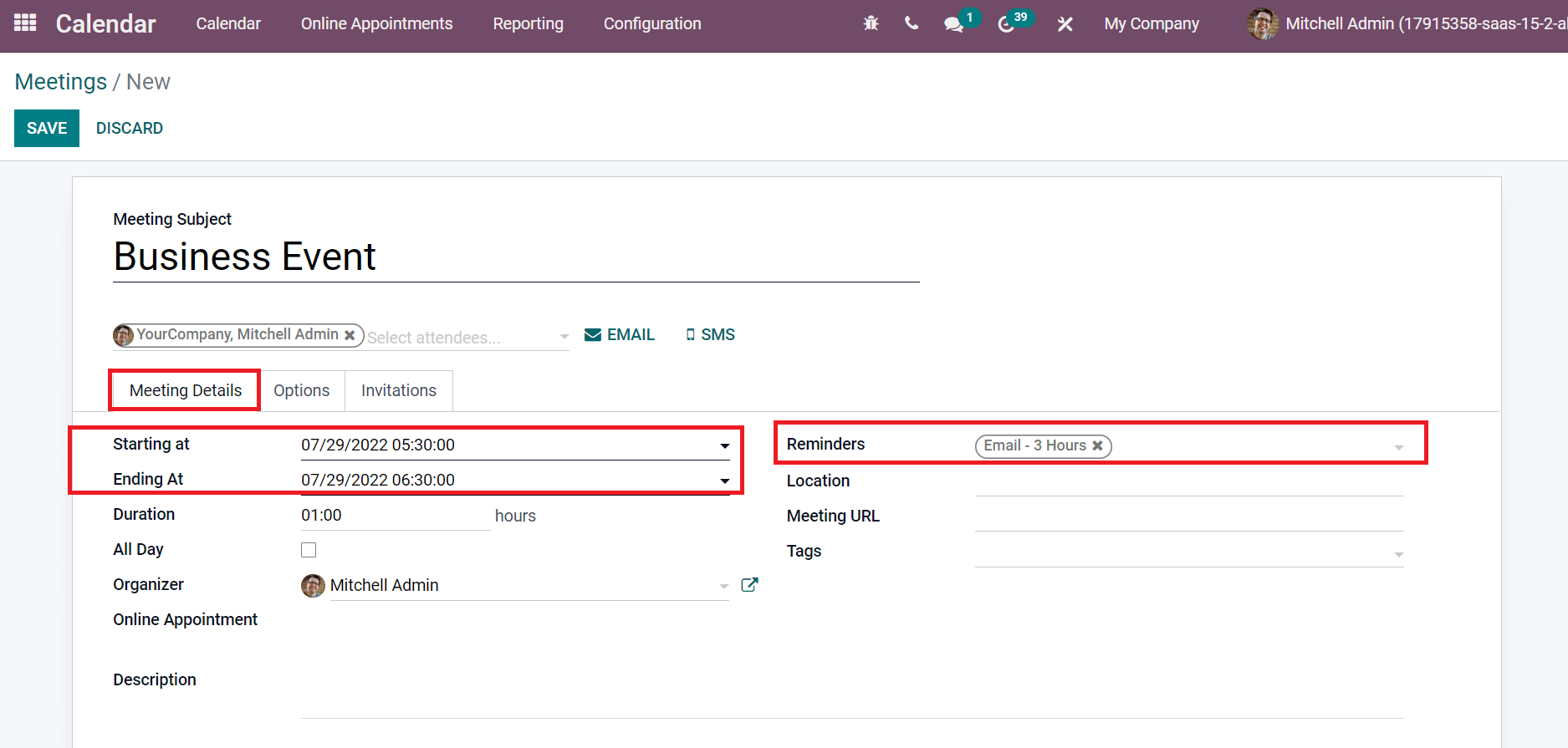1568x748 pixels.
Task: Edit the Duration hours field
Action: coord(395,516)
